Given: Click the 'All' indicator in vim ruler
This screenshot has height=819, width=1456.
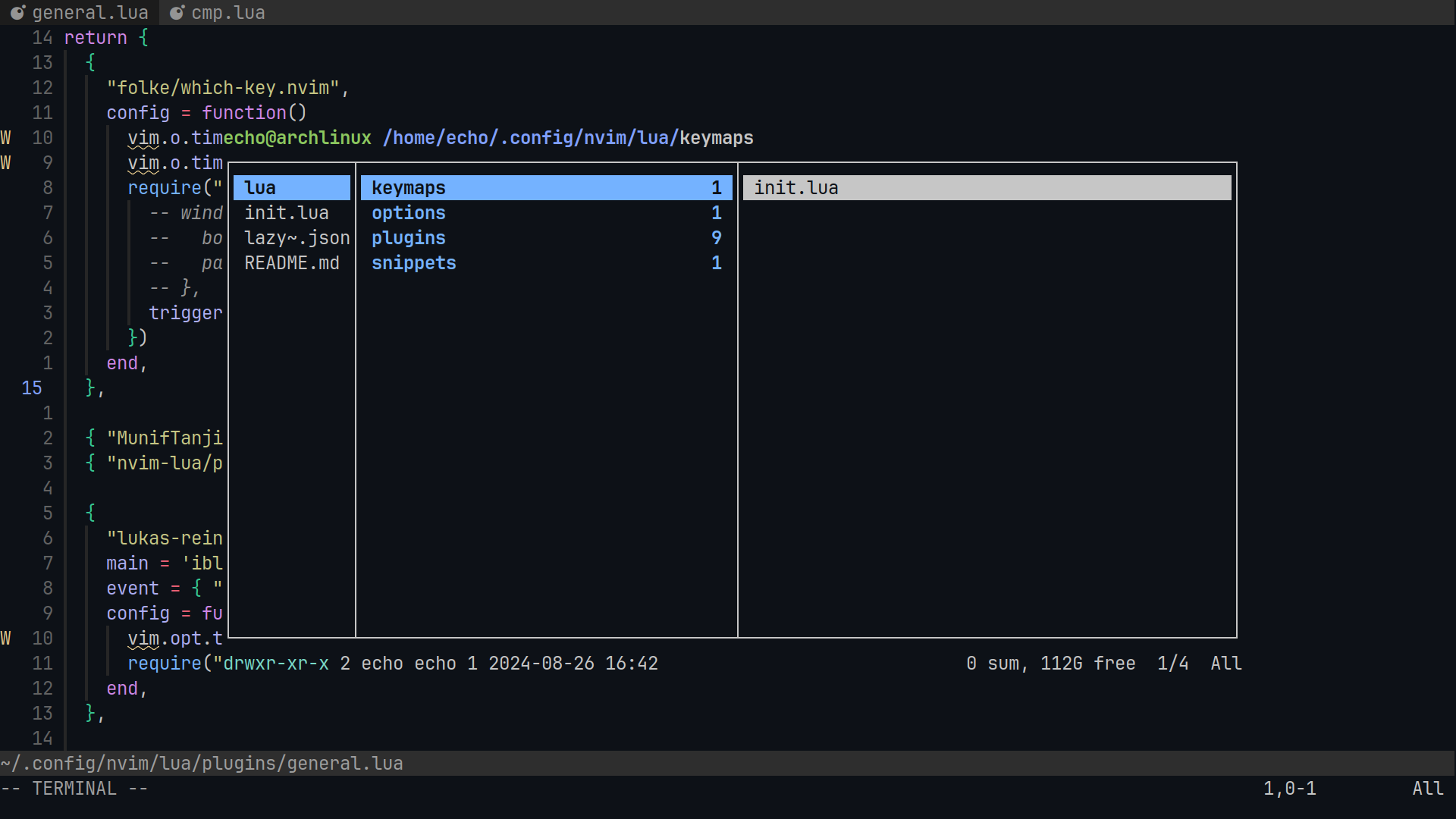Looking at the screenshot, I should (x=1428, y=789).
